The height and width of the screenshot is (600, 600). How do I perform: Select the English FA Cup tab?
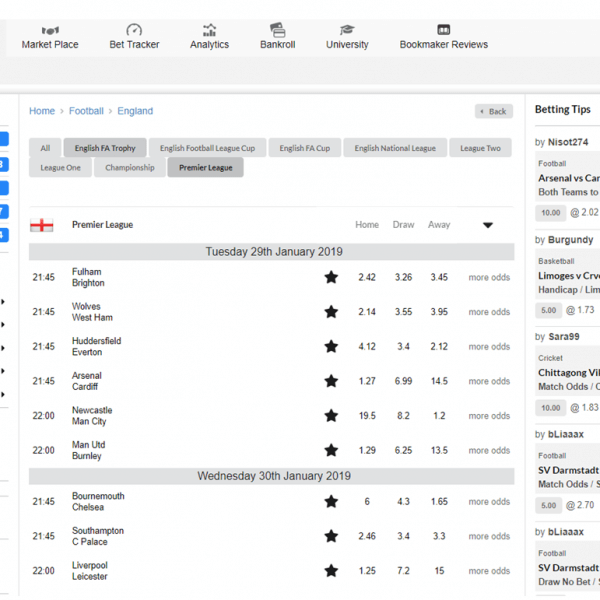[x=305, y=148]
